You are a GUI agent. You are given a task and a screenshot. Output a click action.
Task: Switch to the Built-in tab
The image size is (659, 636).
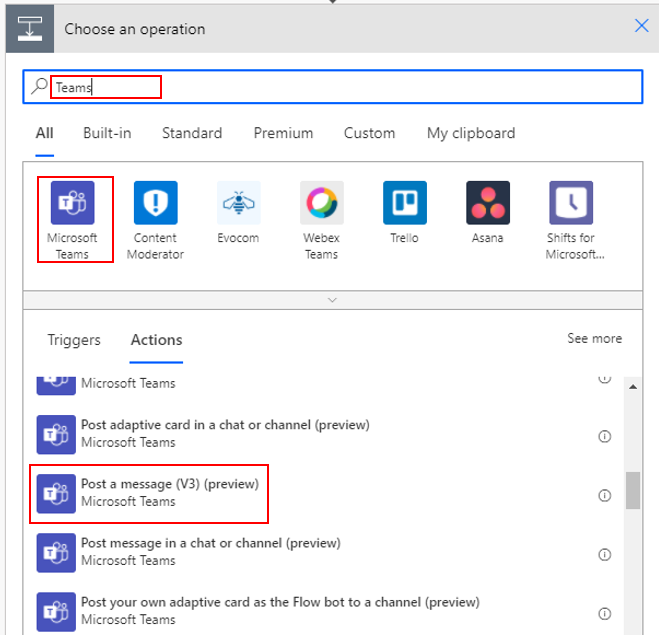pos(107,133)
